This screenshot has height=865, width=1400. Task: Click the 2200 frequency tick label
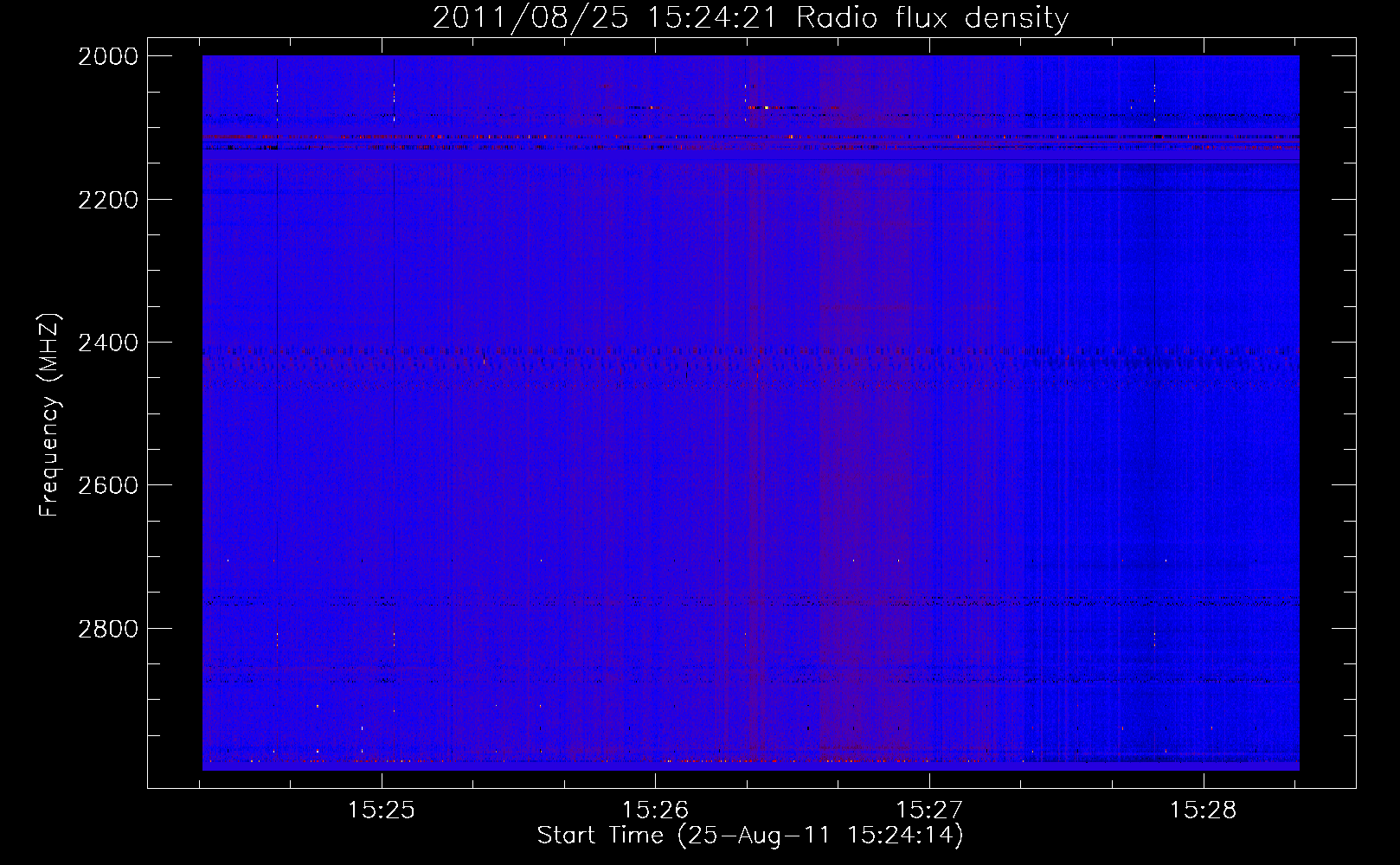pos(108,200)
